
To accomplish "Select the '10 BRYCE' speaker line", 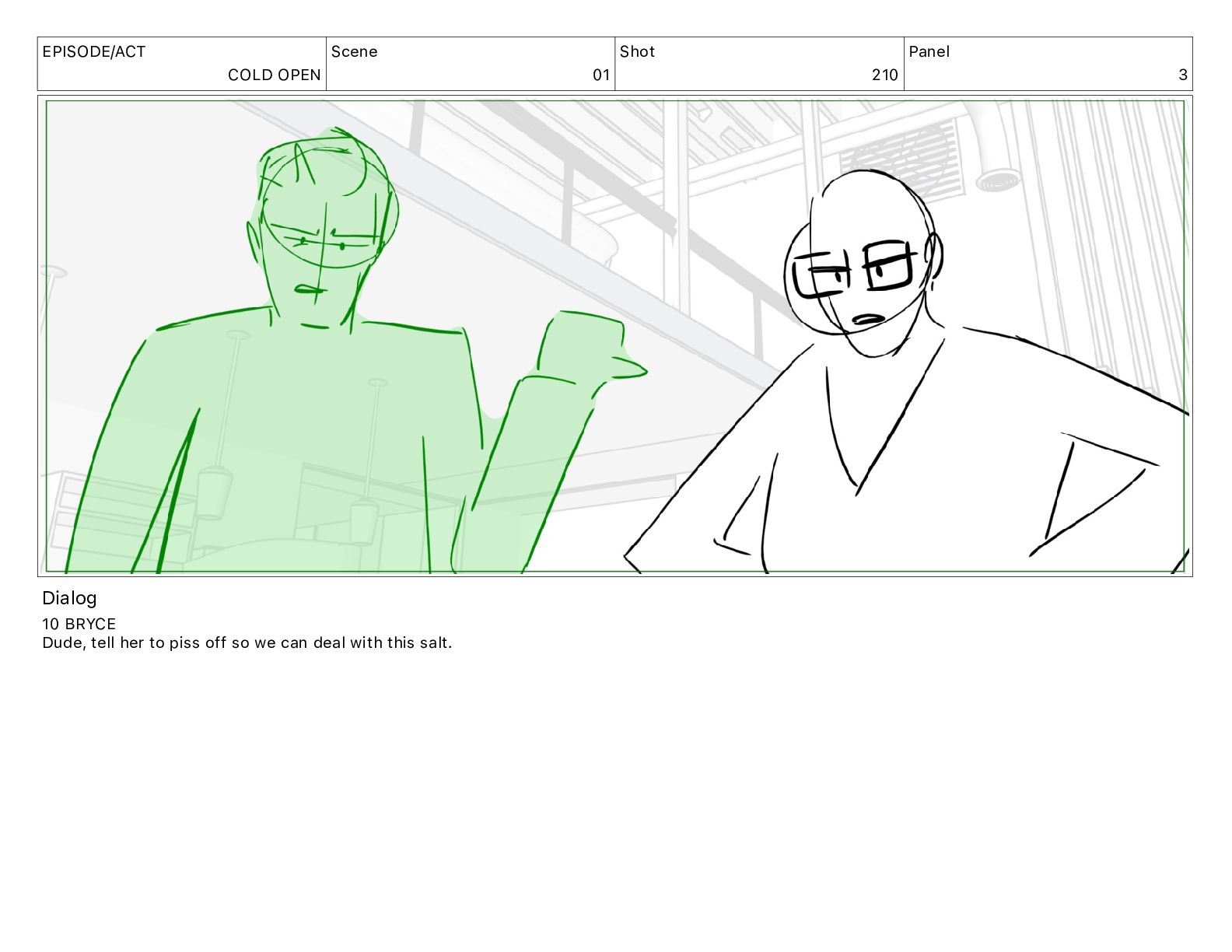I will 79,624.
